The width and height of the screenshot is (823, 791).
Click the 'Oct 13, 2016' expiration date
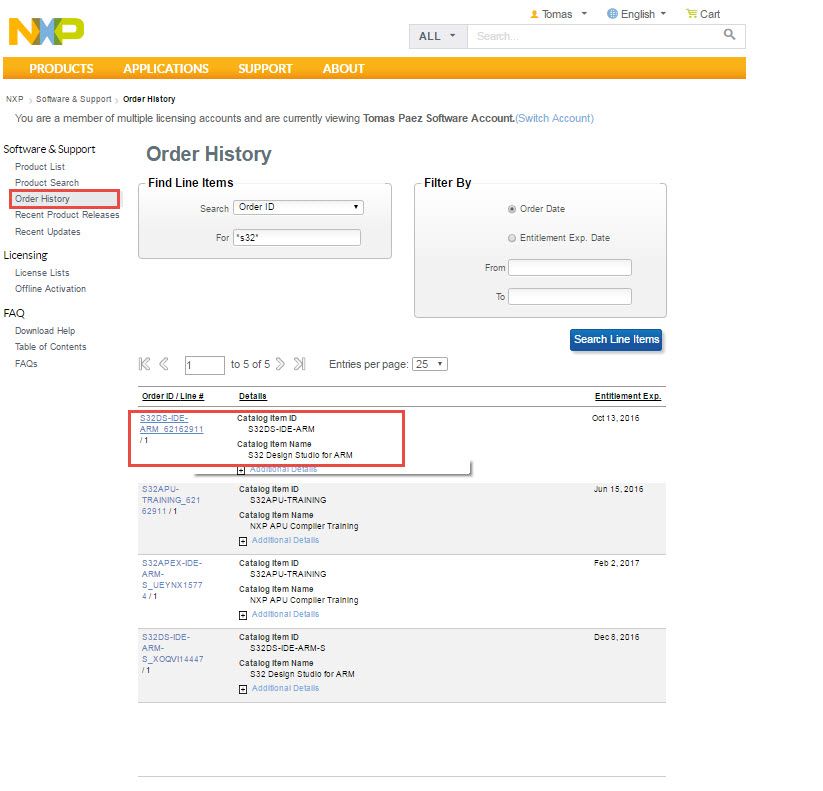point(615,418)
